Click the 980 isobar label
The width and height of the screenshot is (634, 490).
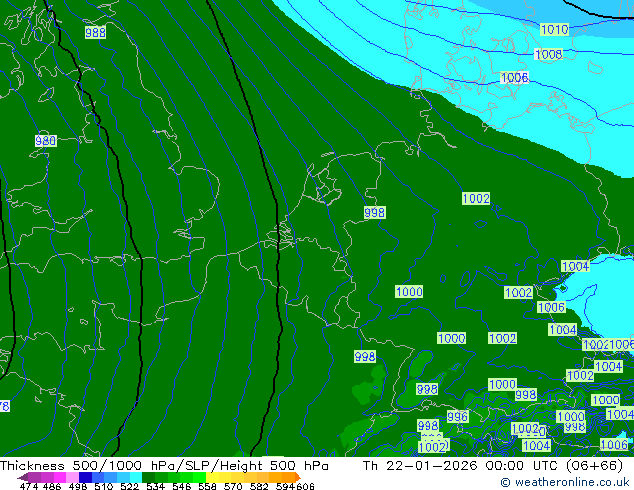click(x=45, y=141)
